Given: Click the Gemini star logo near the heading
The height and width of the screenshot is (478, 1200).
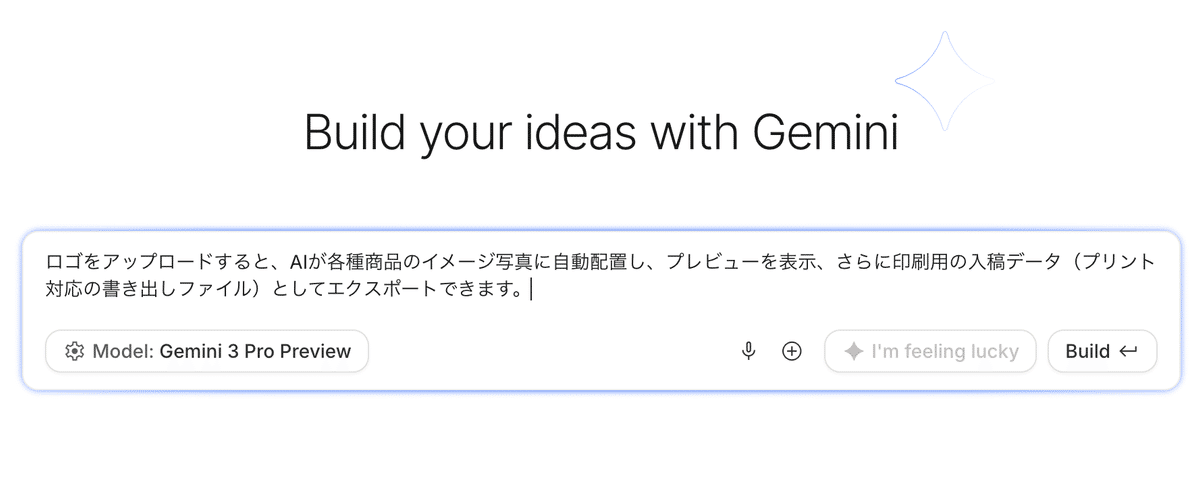Looking at the screenshot, I should point(944,81).
